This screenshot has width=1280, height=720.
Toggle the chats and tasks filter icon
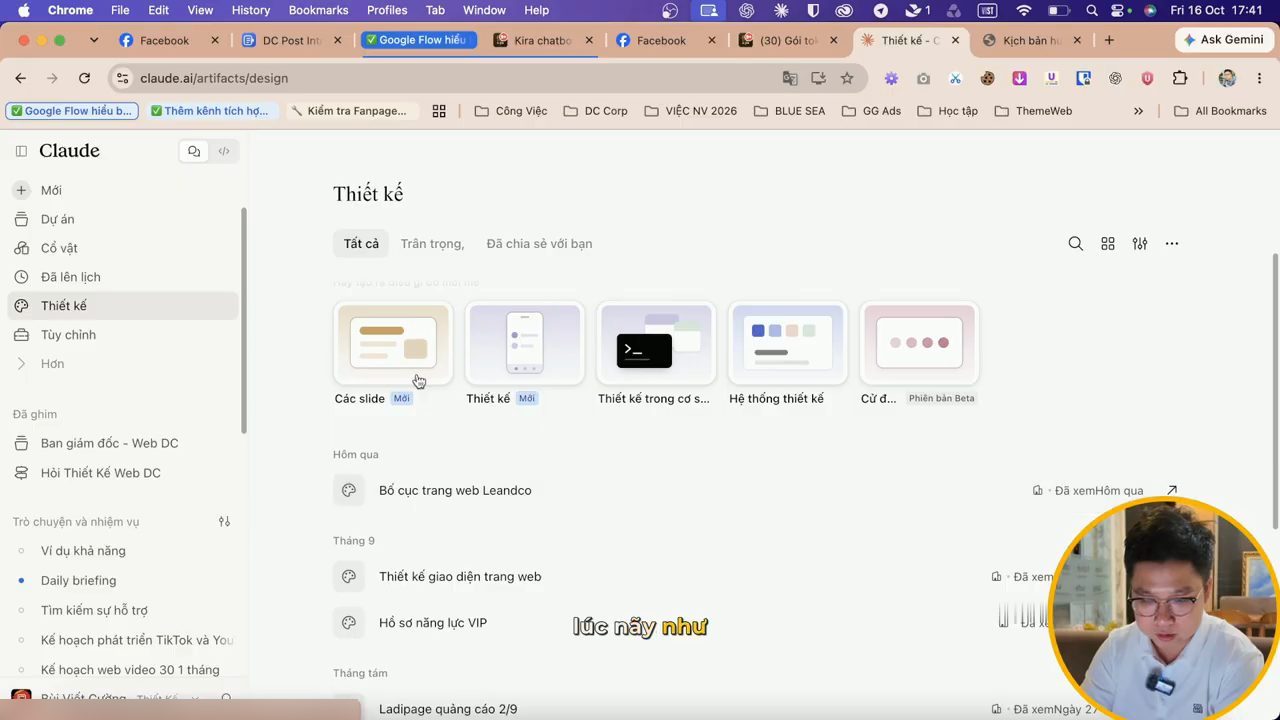tap(224, 521)
